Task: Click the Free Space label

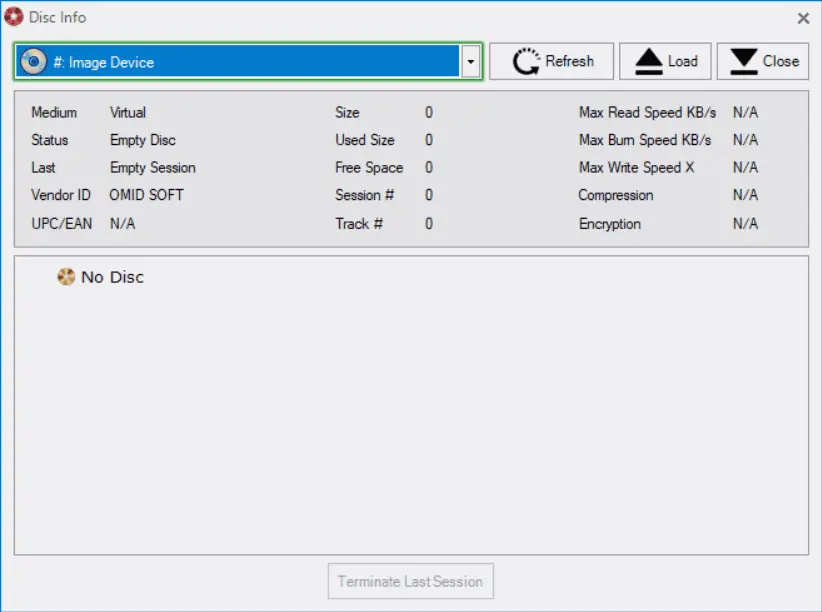Action: coord(369,168)
